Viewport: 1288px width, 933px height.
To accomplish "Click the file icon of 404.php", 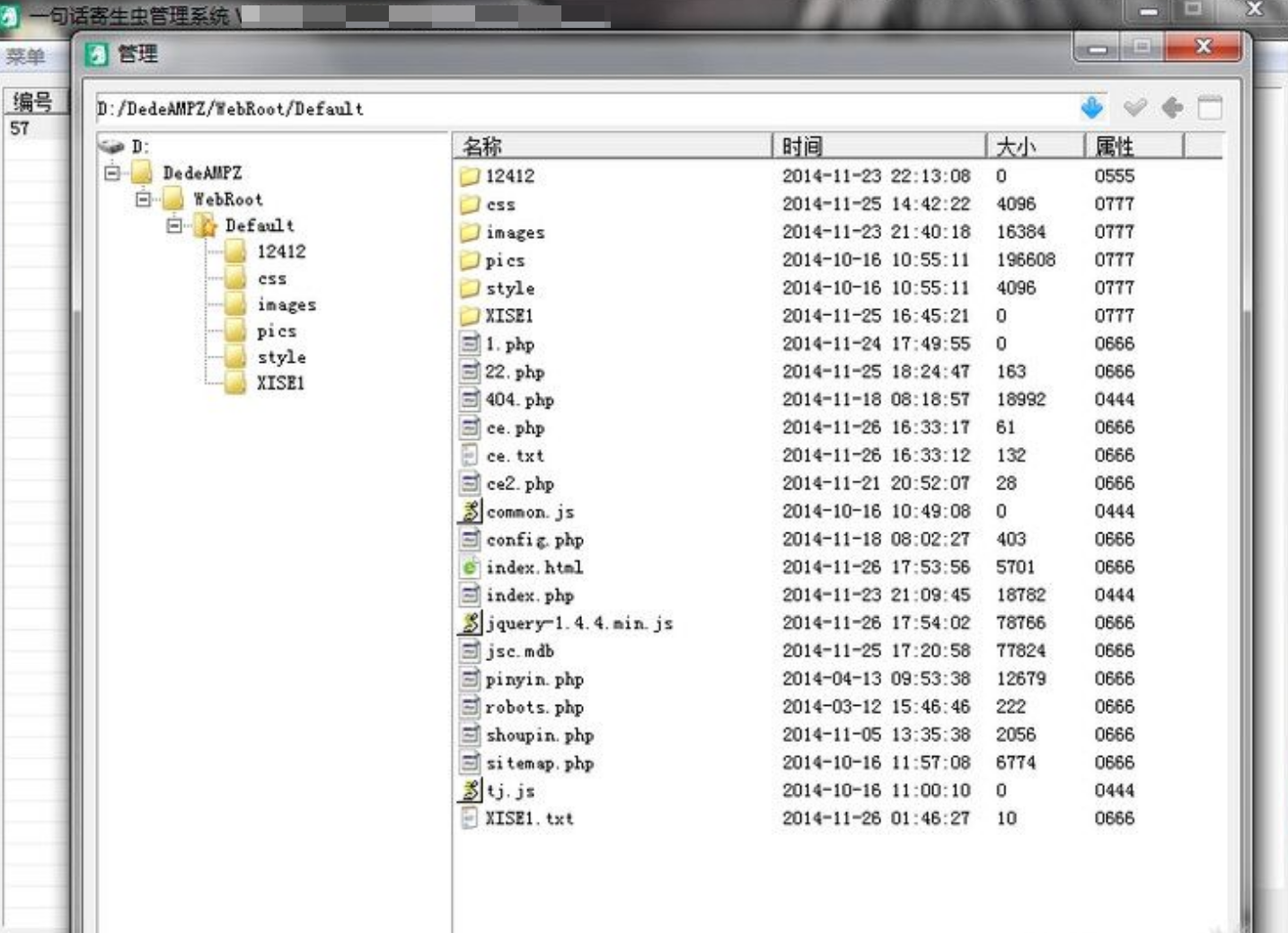I will pos(470,399).
